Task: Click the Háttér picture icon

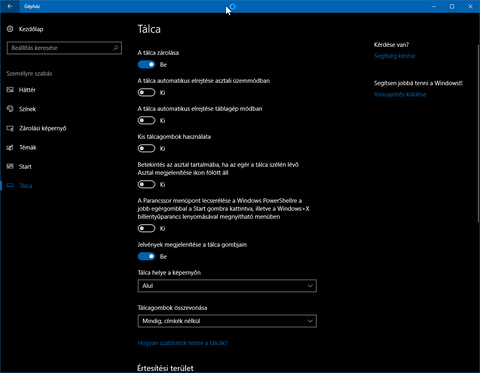Action: pos(10,90)
